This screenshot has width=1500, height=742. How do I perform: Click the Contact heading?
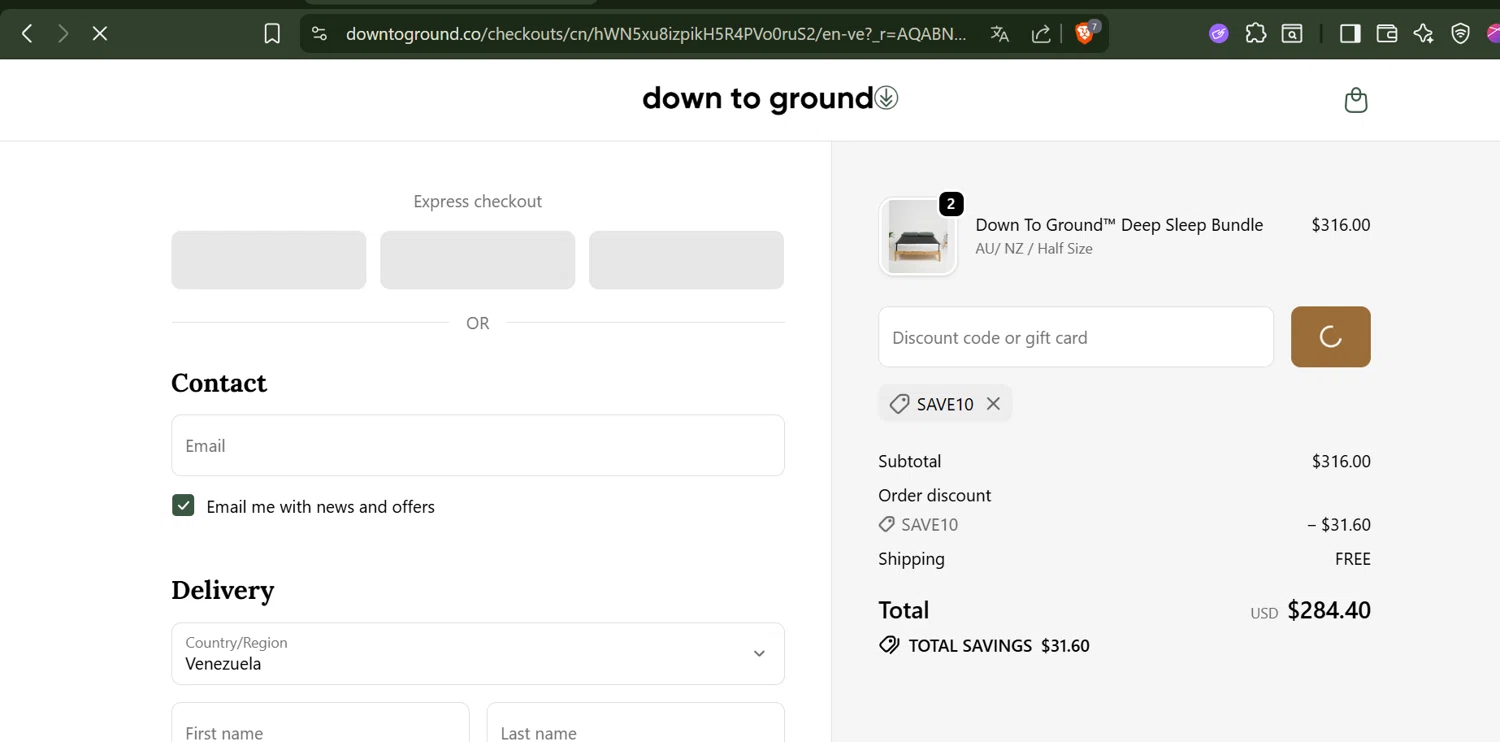coord(219,383)
